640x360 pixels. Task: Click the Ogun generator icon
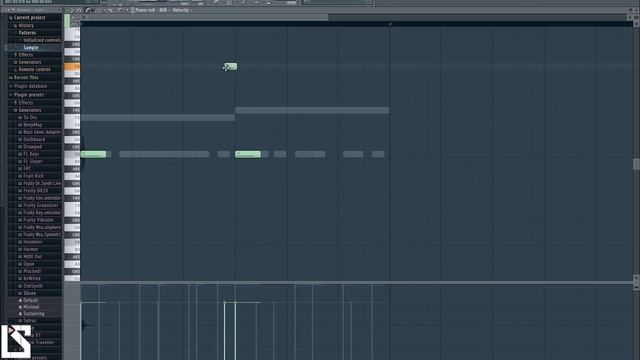[x=20, y=264]
